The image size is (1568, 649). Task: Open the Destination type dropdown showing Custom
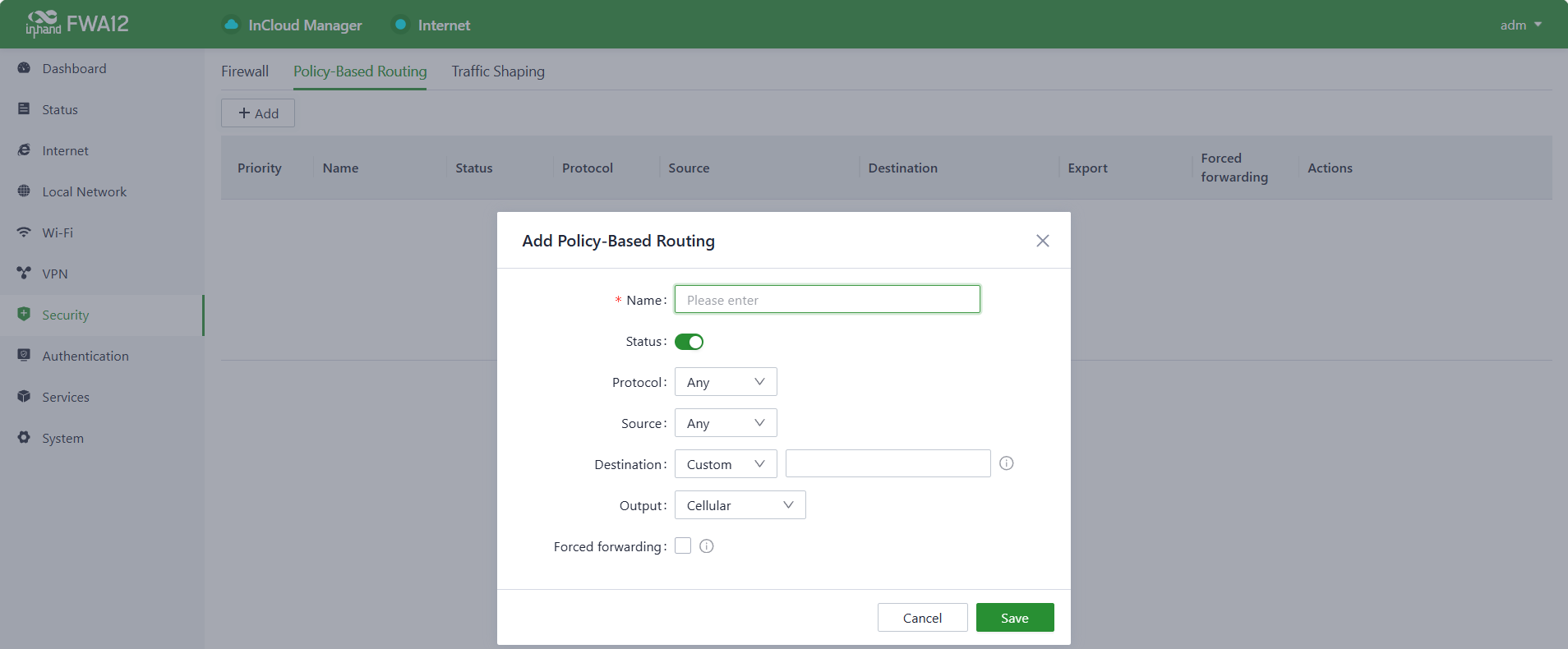pos(725,464)
